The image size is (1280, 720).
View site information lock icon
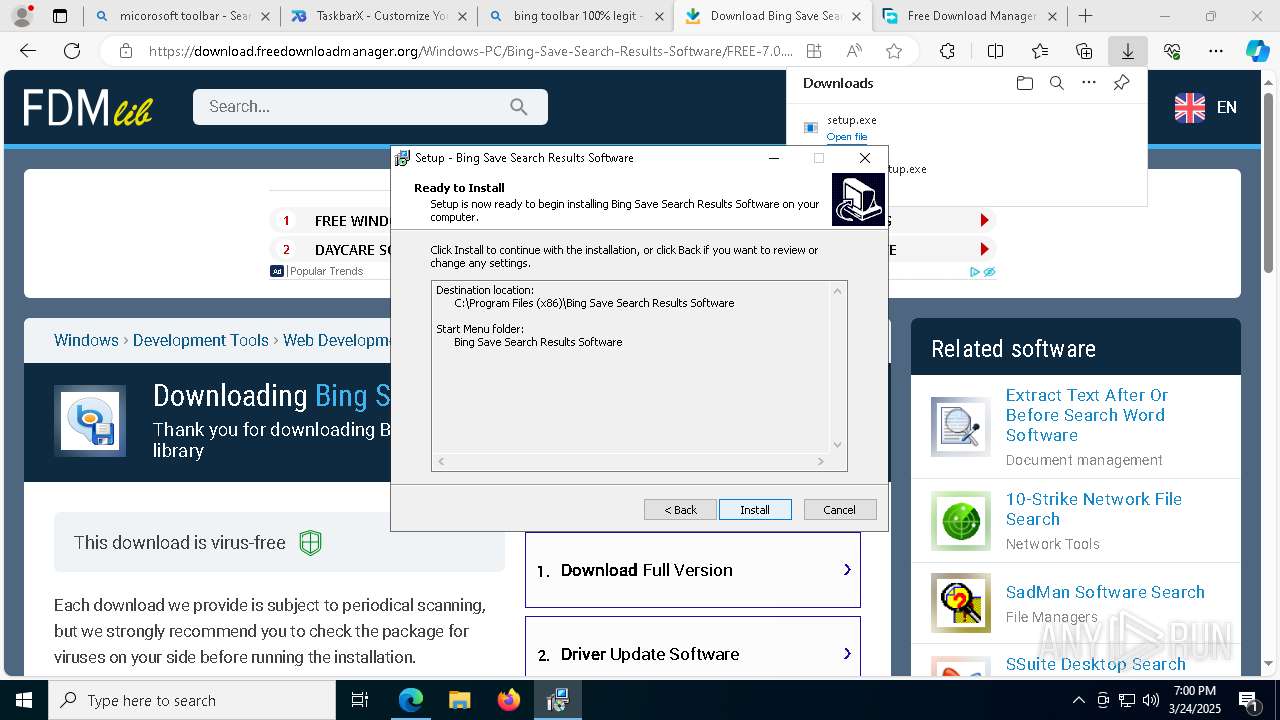(x=125, y=51)
